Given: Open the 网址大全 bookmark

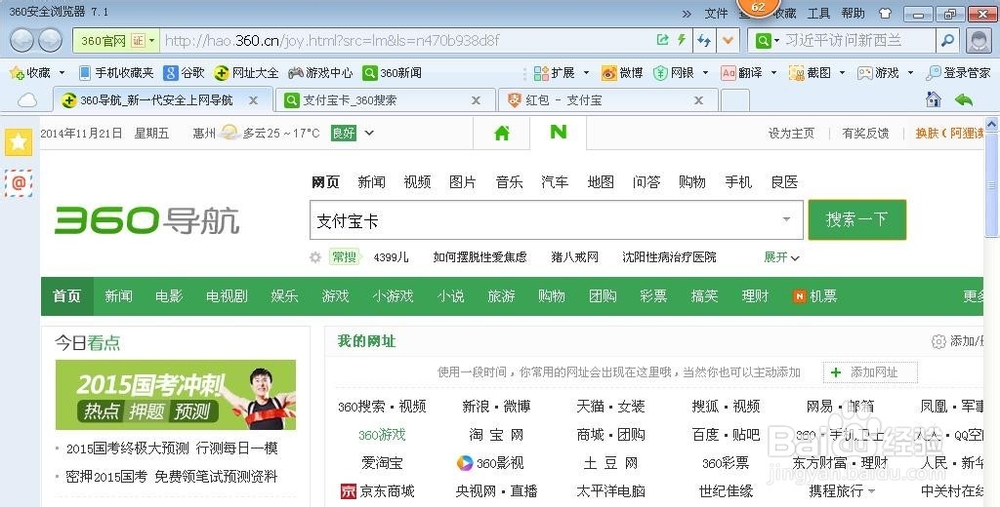Looking at the screenshot, I should (247, 73).
